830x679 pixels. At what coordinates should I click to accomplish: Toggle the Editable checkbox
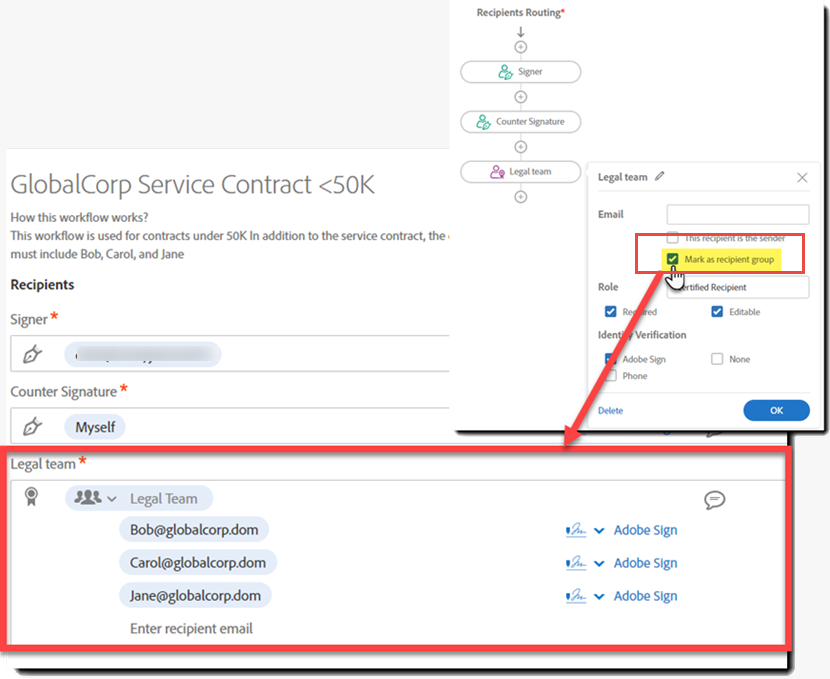717,312
